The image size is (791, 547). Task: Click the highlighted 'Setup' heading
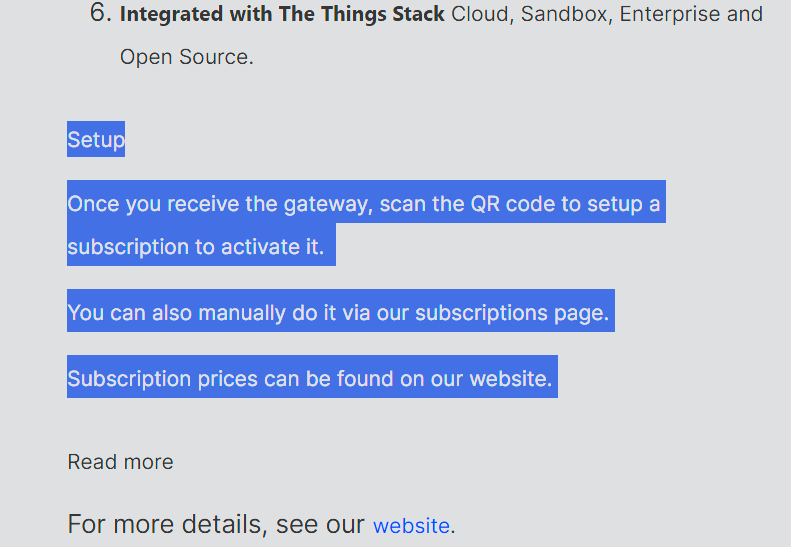(x=96, y=139)
